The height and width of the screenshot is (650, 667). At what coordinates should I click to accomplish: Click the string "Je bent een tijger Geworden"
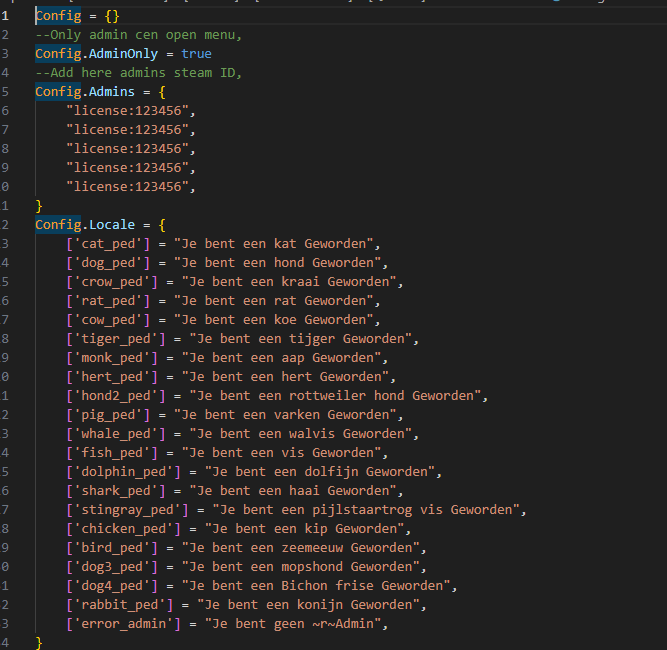pos(301,339)
